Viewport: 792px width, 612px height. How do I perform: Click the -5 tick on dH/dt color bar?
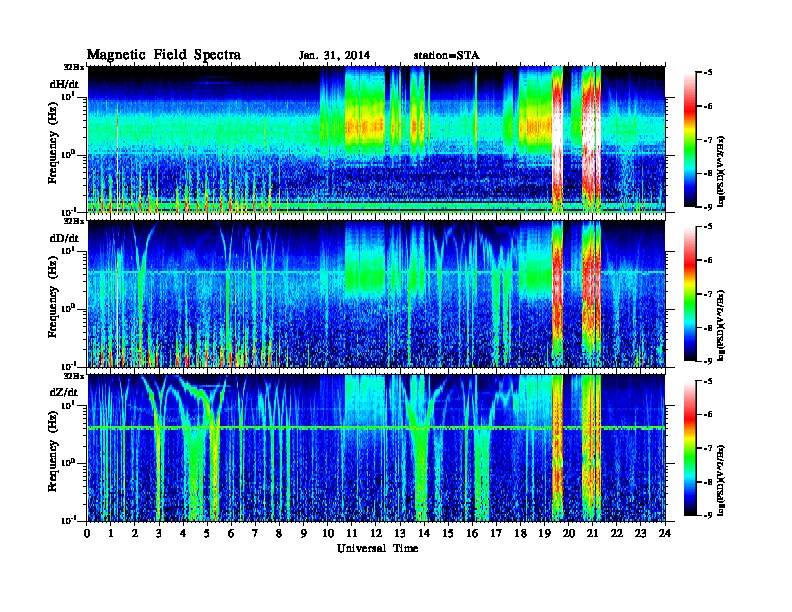click(x=708, y=73)
